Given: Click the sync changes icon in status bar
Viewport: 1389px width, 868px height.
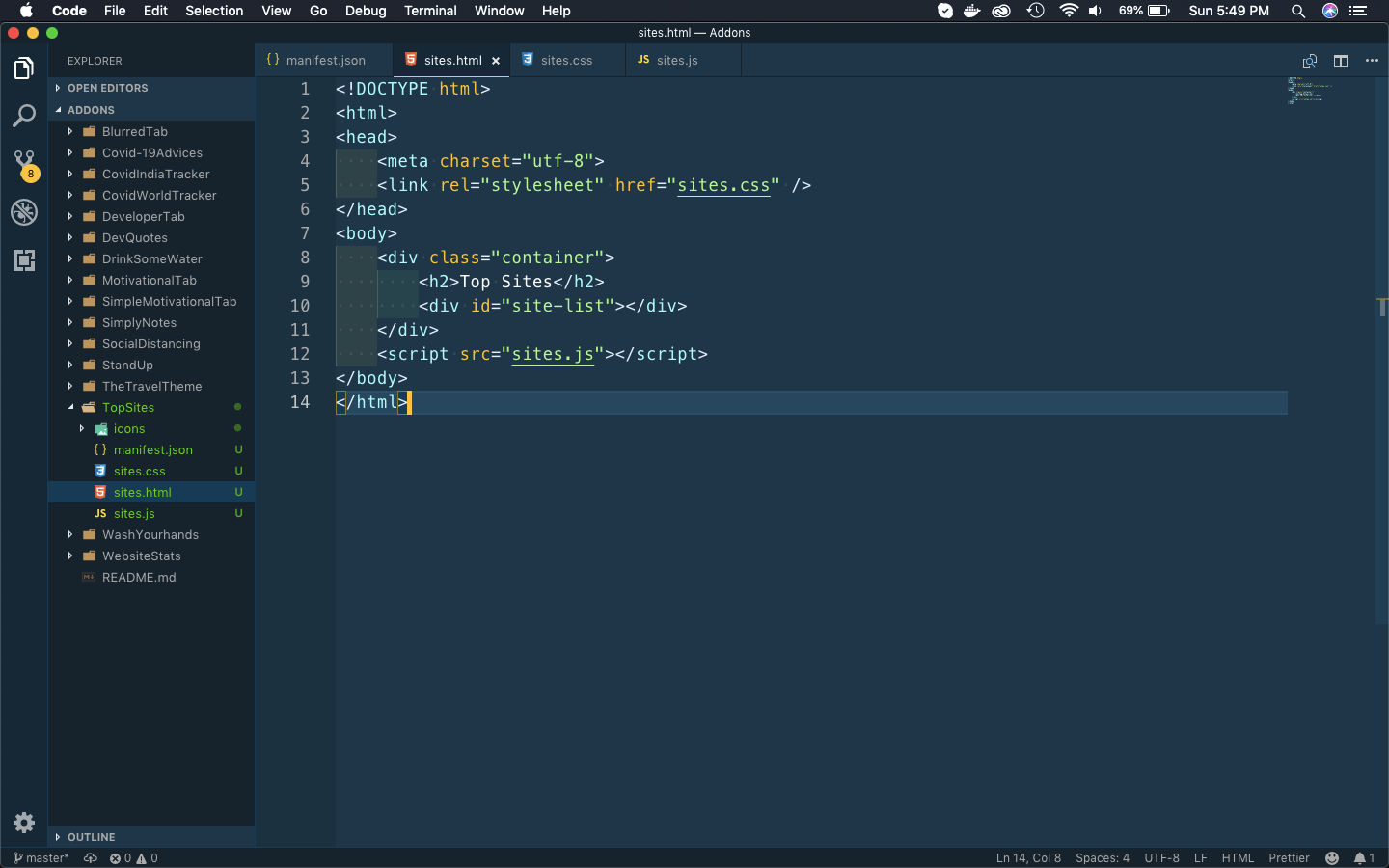Looking at the screenshot, I should [x=91, y=858].
